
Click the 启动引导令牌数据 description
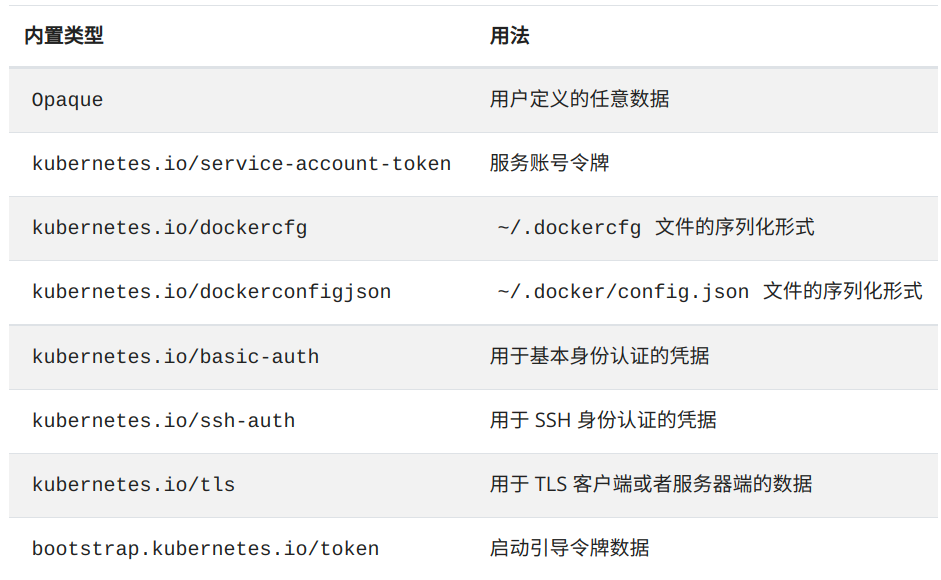pos(569,548)
